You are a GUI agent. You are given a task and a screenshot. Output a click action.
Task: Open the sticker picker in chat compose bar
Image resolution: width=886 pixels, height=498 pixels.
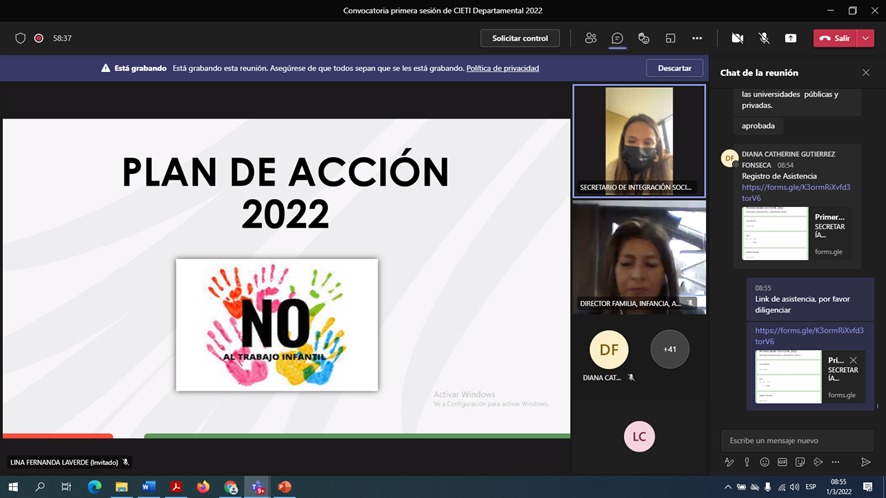pyautogui.click(x=800, y=462)
